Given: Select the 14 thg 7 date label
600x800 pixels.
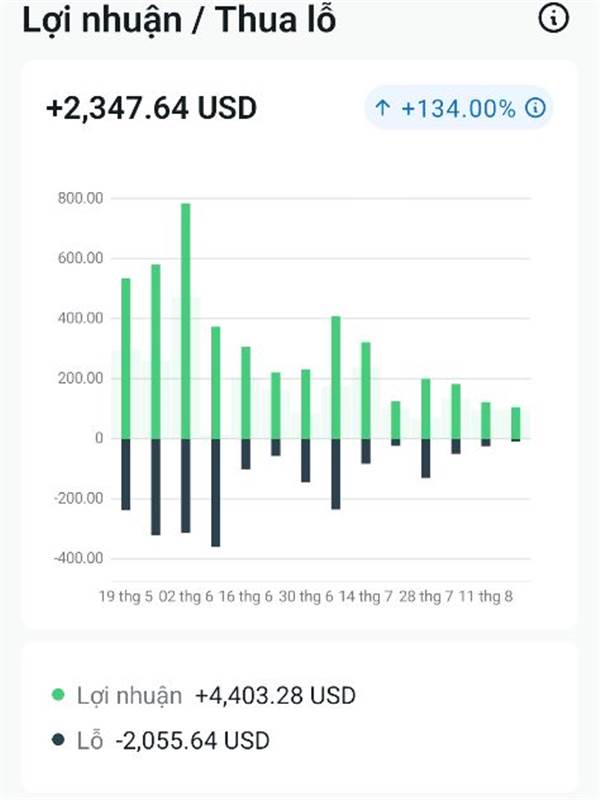Looking at the screenshot, I should tap(365, 596).
